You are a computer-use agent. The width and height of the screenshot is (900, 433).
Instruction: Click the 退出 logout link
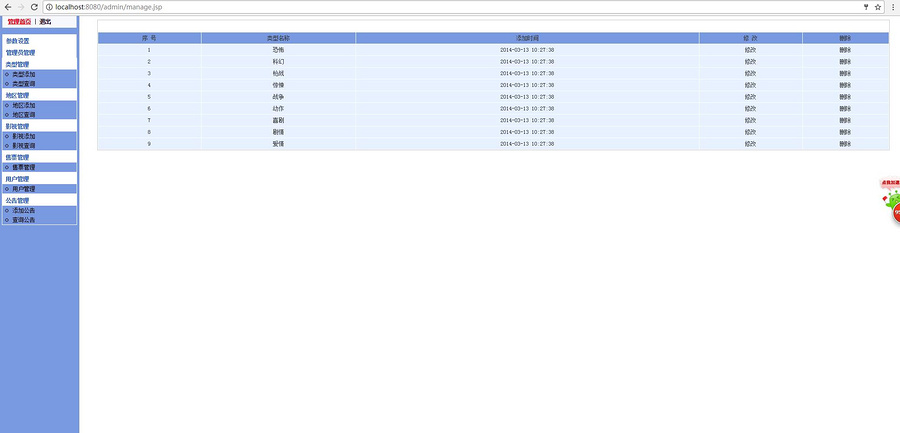(x=45, y=22)
